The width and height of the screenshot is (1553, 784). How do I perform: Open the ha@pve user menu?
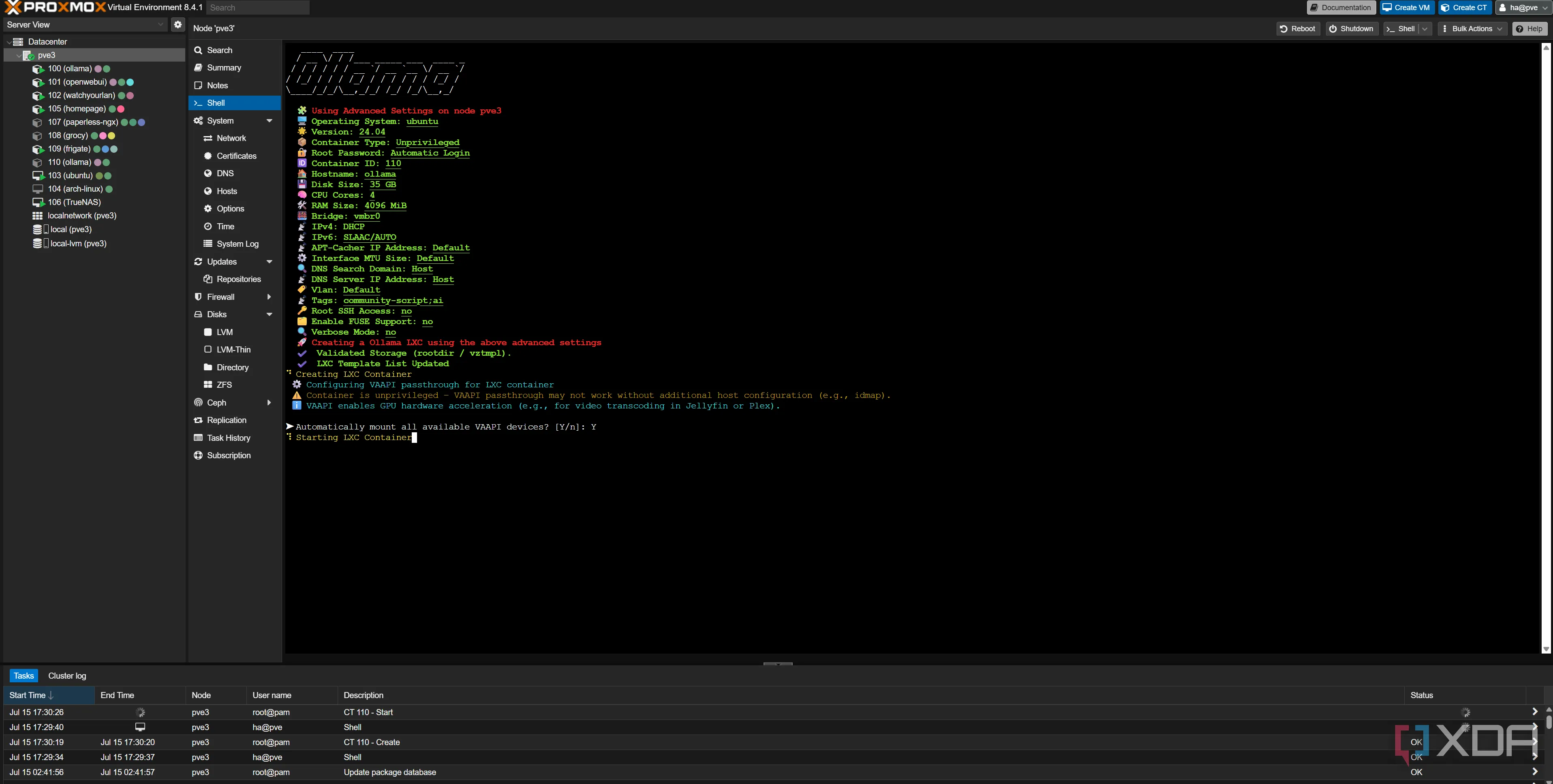(x=1523, y=8)
